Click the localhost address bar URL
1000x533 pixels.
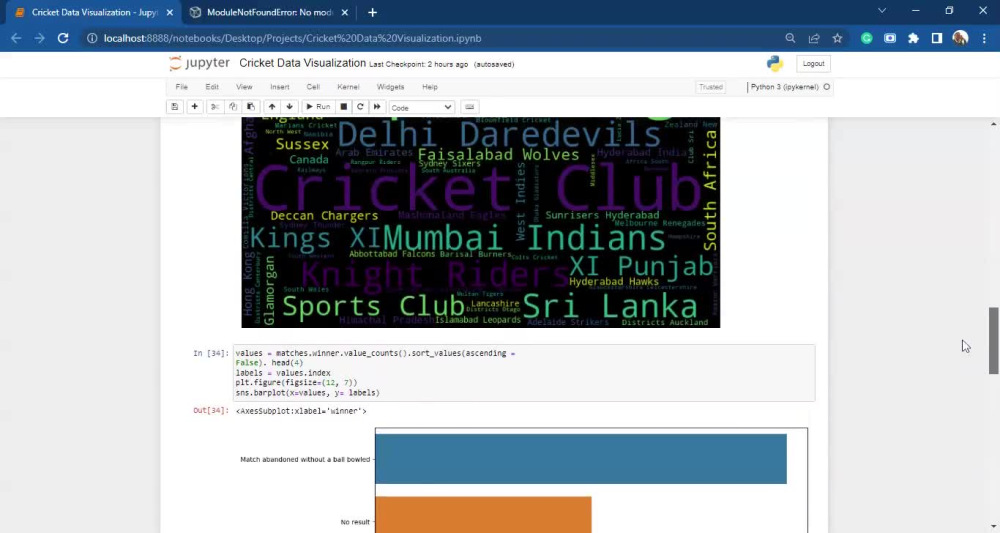[x=292, y=38]
